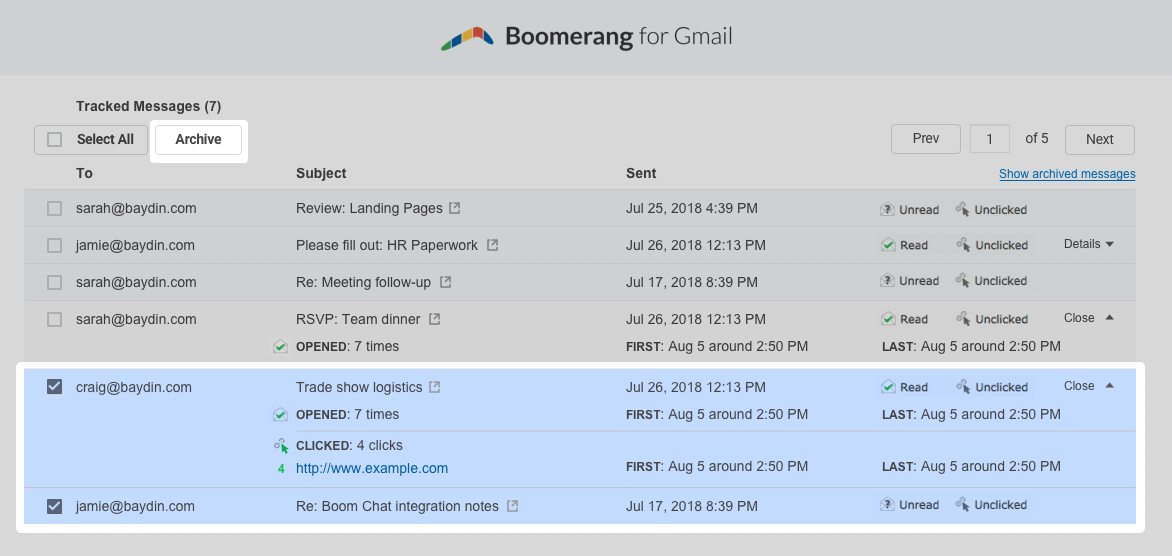Go to Prev page of tracked messages
The width and height of the screenshot is (1172, 556).
click(925, 139)
